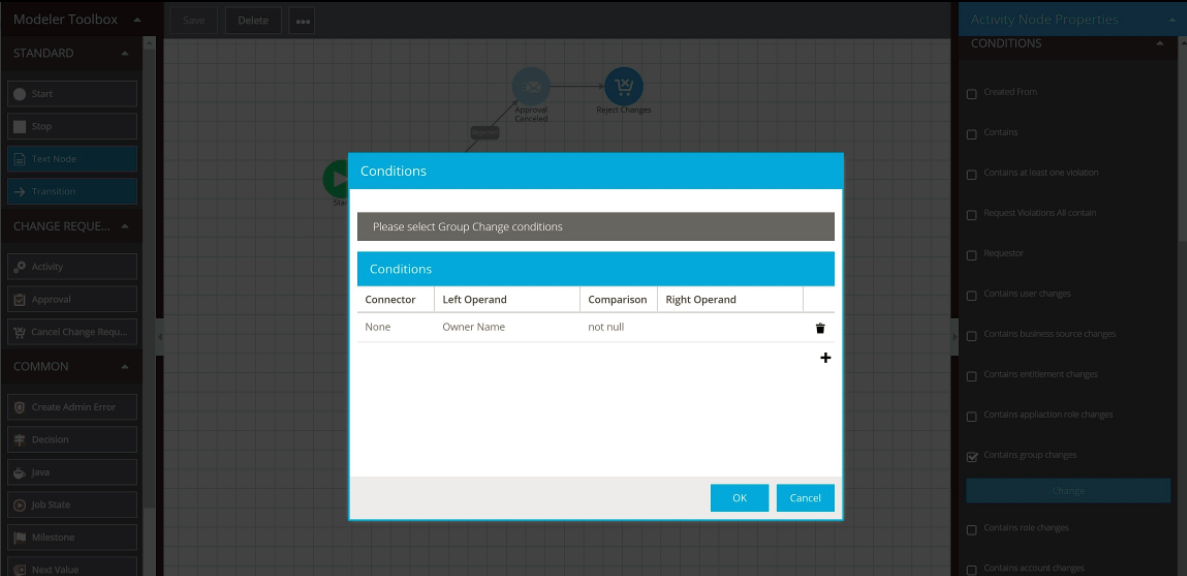
Task: Select the Stop node tool
Action: pos(72,127)
